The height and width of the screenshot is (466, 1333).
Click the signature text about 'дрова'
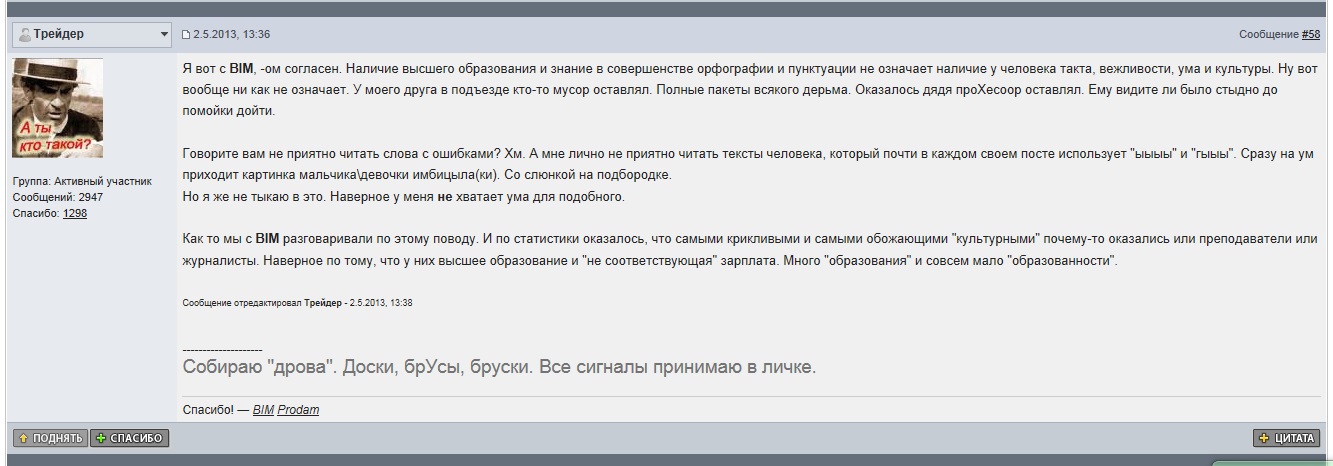(499, 367)
